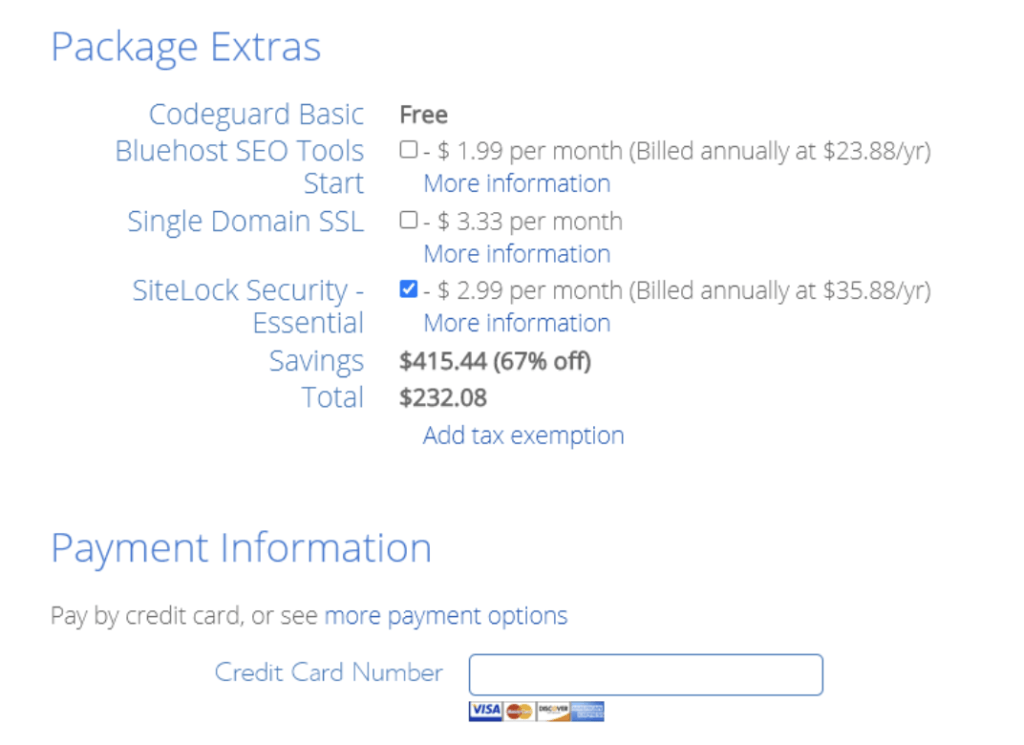The image size is (1024, 745).
Task: Click the Discover card icon
Action: pyautogui.click(x=552, y=711)
